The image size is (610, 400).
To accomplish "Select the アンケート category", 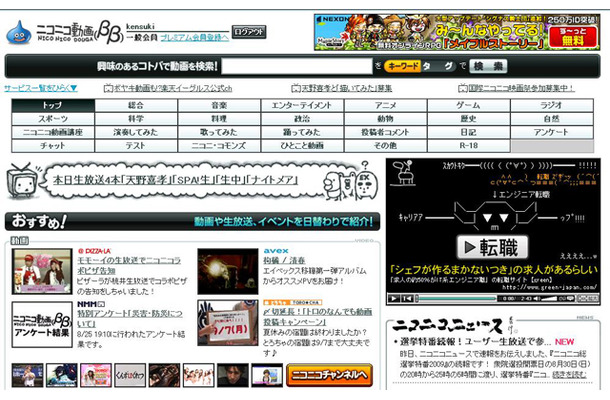I will tap(552, 132).
